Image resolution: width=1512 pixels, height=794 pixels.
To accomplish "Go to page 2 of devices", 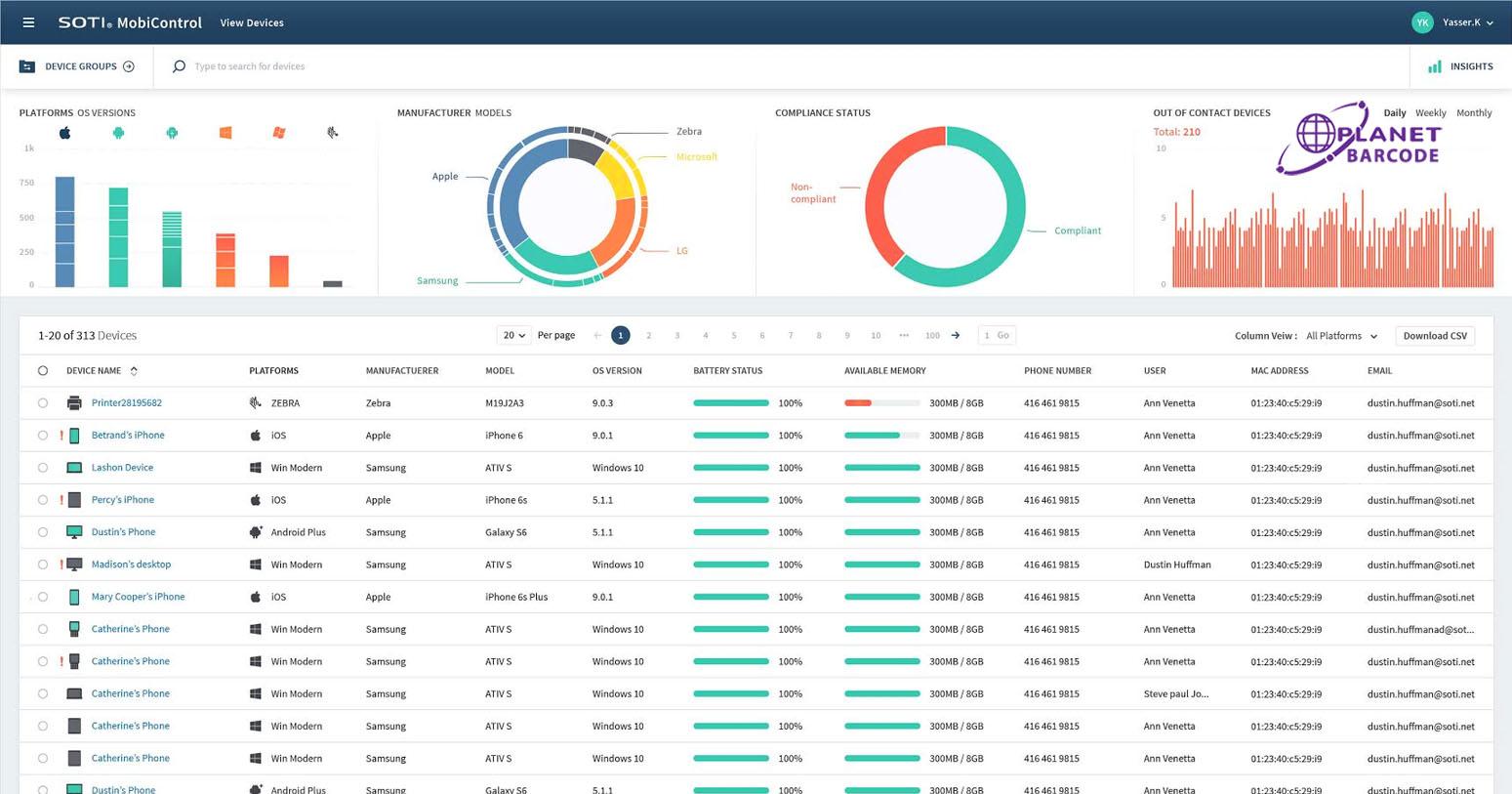I will pos(648,335).
